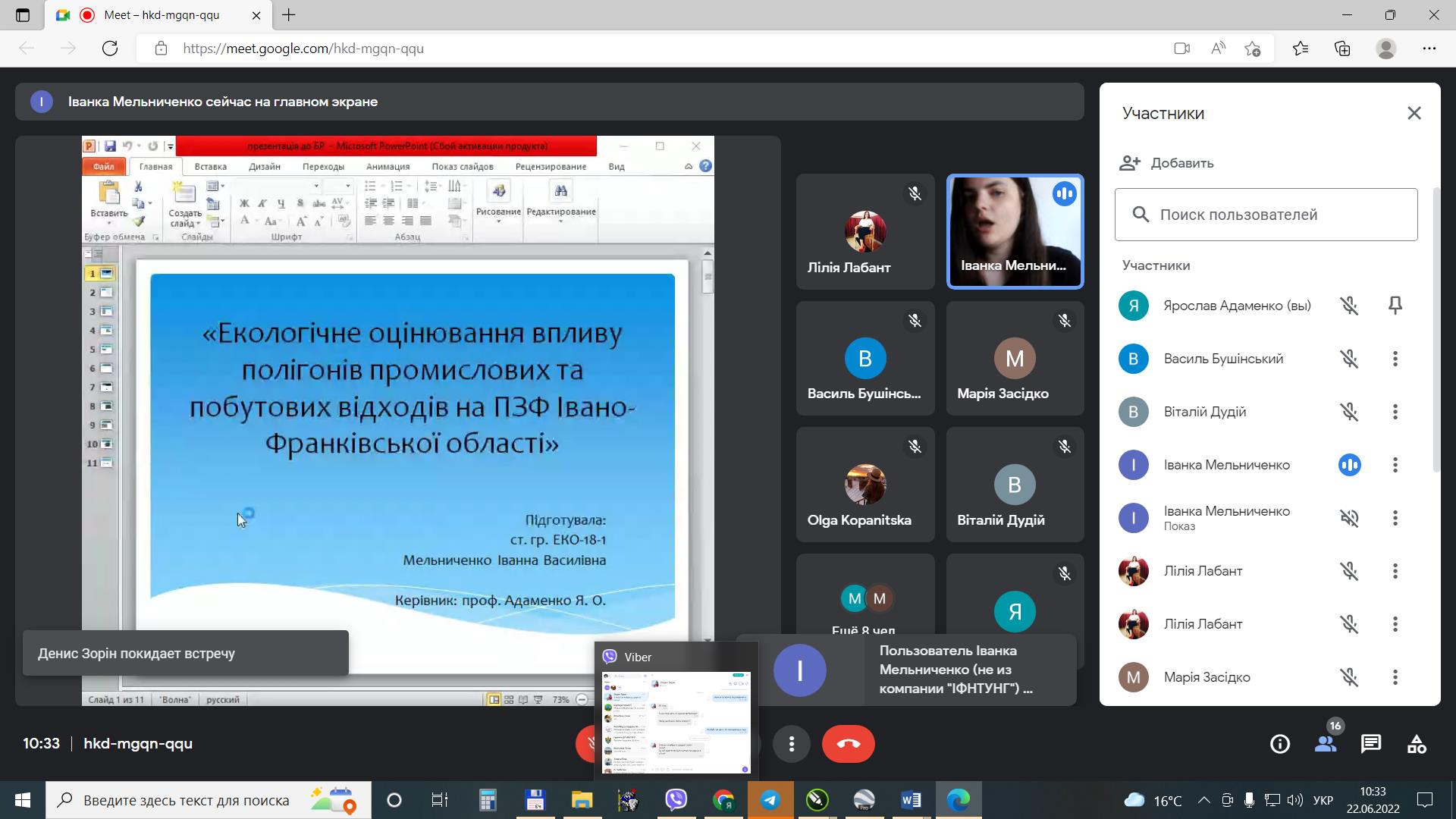Apply bold formatting in the PowerPoint ribbon
Viewport: 1456px width, 819px height.
coord(244,202)
